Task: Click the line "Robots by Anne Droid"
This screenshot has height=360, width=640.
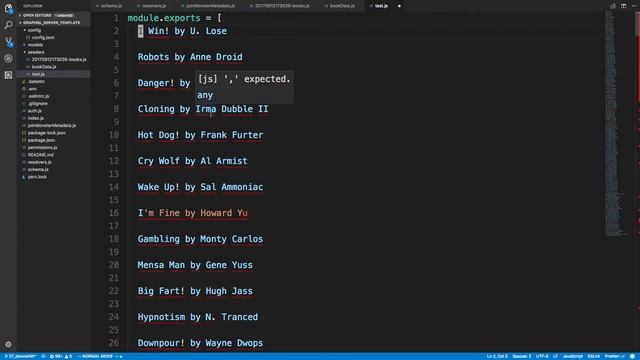Action: coord(190,57)
